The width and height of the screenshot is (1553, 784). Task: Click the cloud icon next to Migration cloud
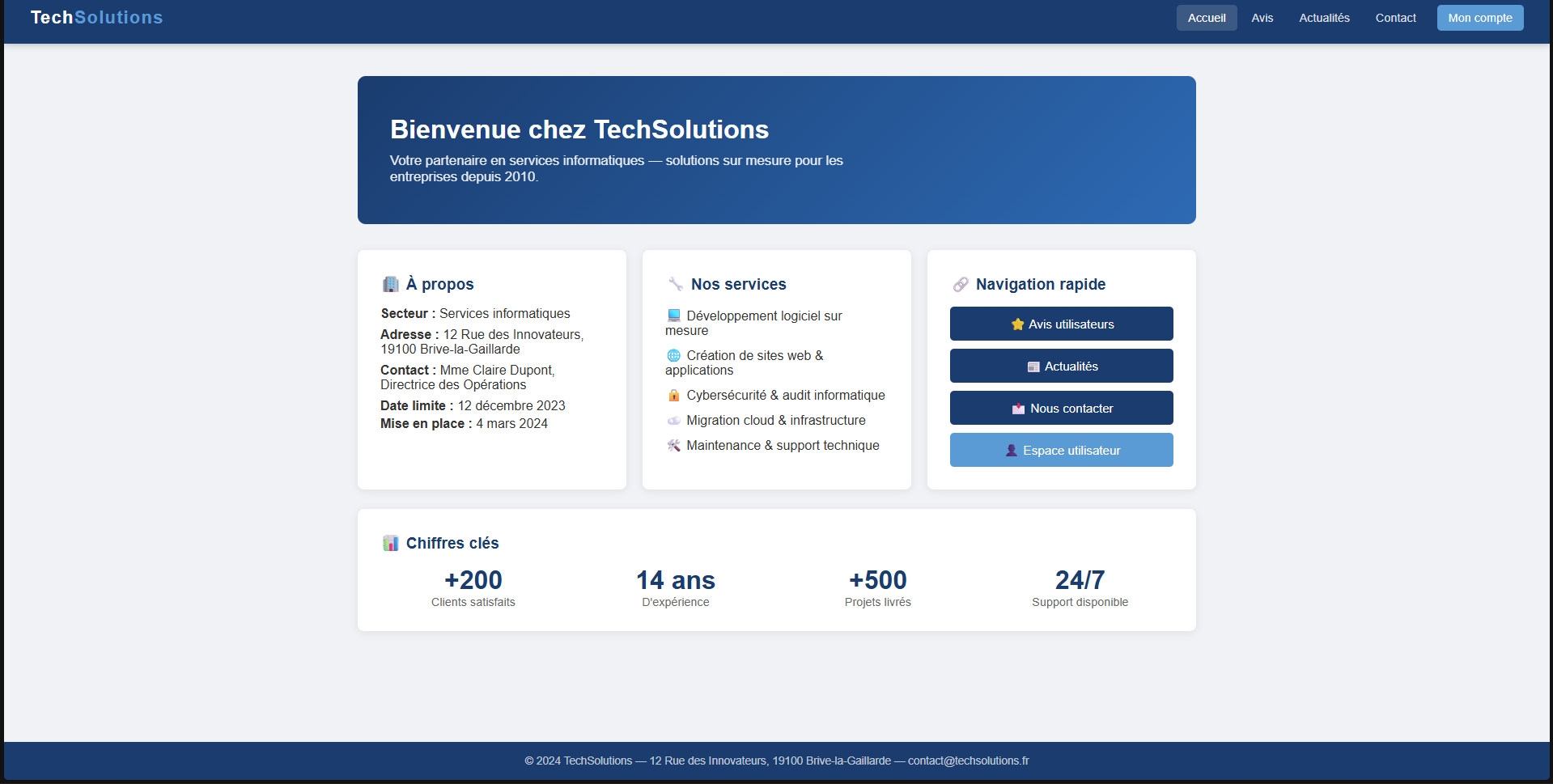coord(673,421)
